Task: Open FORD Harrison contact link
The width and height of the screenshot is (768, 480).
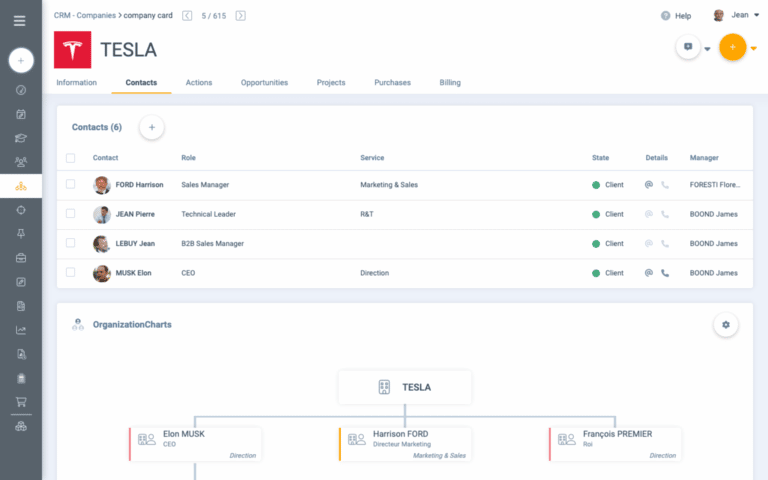Action: 140,185
